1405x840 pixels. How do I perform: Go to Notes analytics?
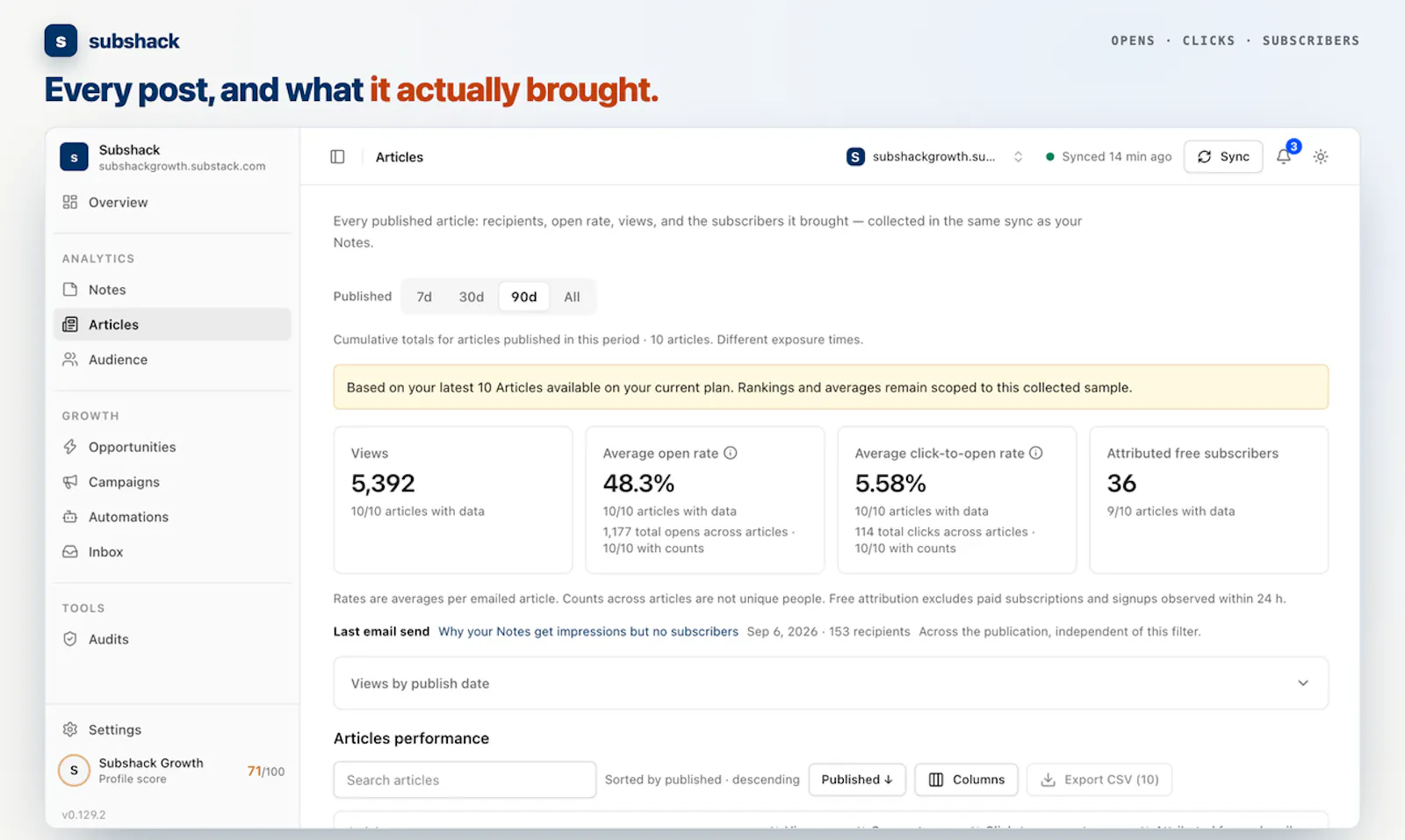(172, 290)
